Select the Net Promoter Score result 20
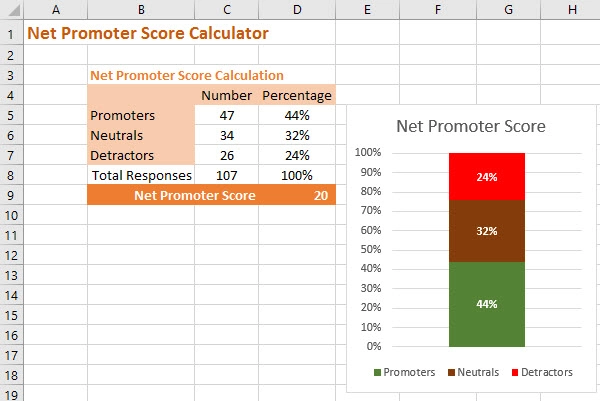The height and width of the screenshot is (401, 600). [320, 195]
